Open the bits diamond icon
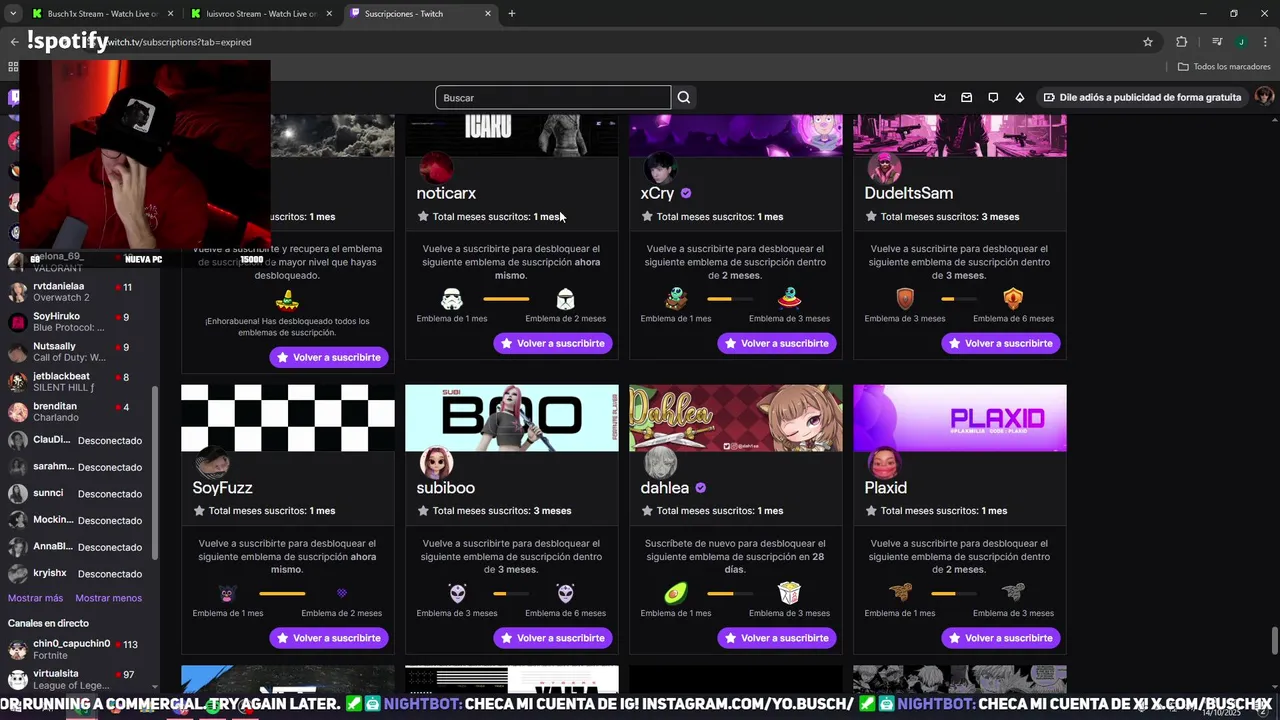Screen dimensions: 1280x720 tap(1019, 97)
